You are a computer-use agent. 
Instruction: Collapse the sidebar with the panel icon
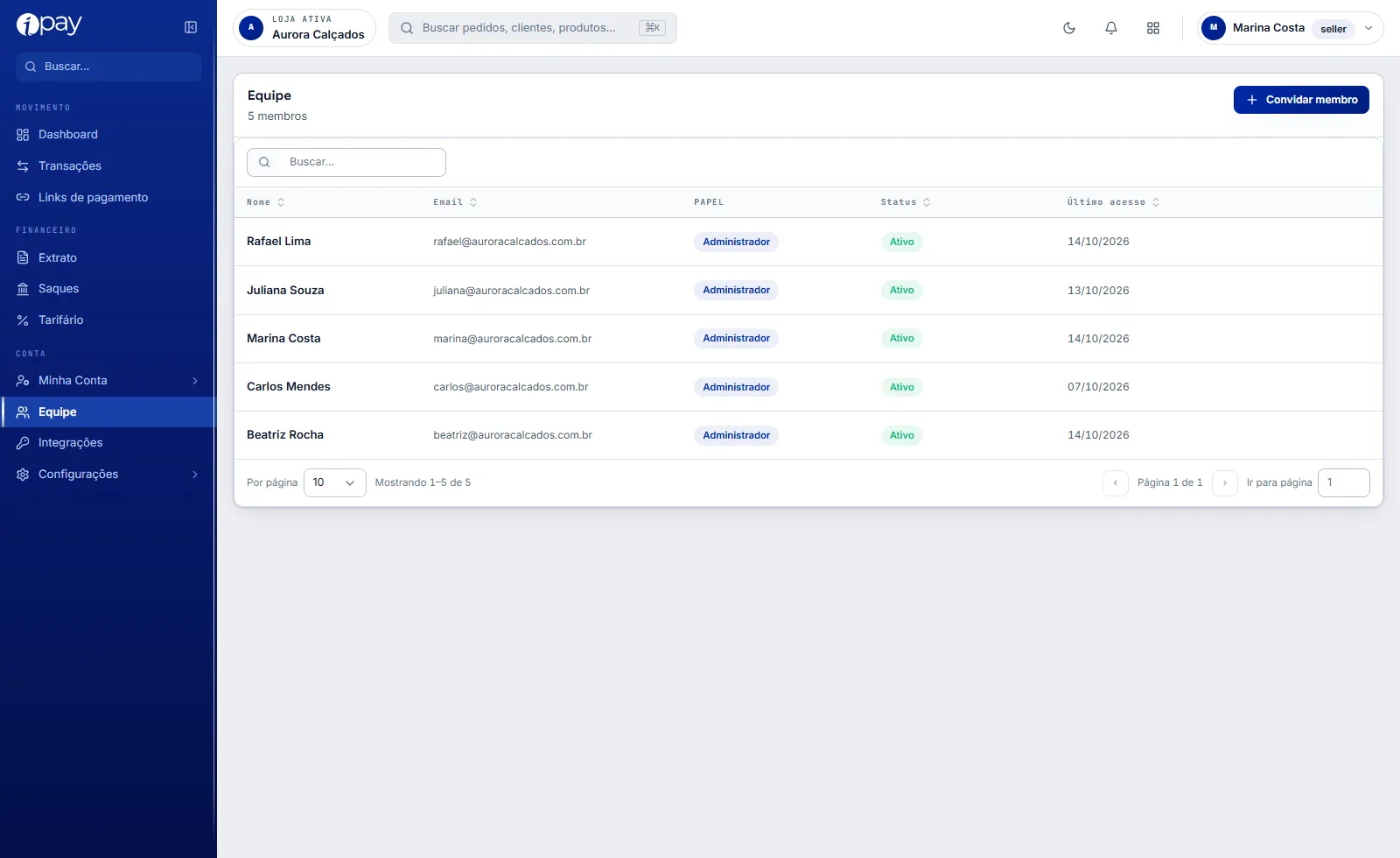pos(191,27)
